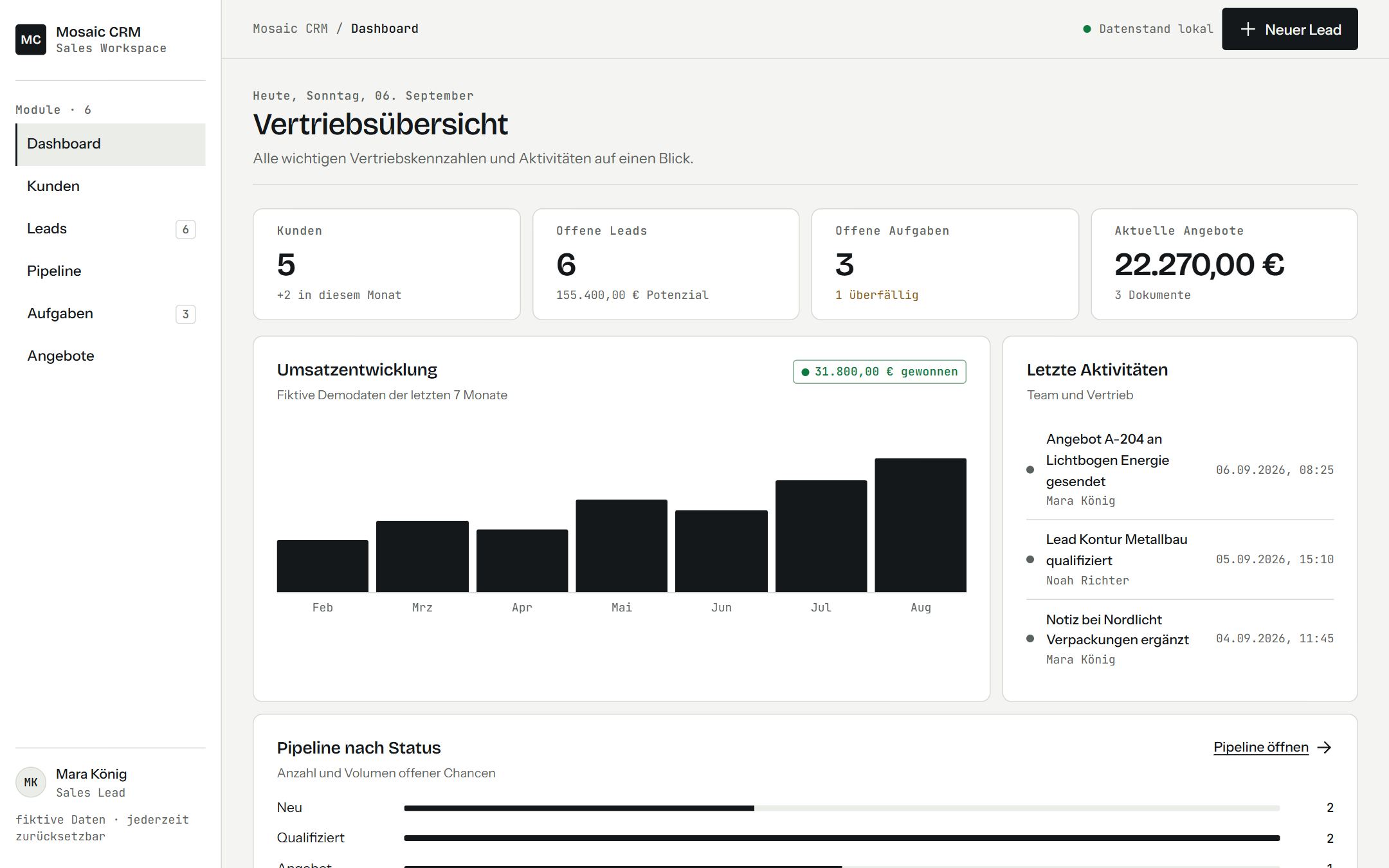Click the Umsatzentwicklung heading
This screenshot has width=1389, height=868.
point(357,370)
